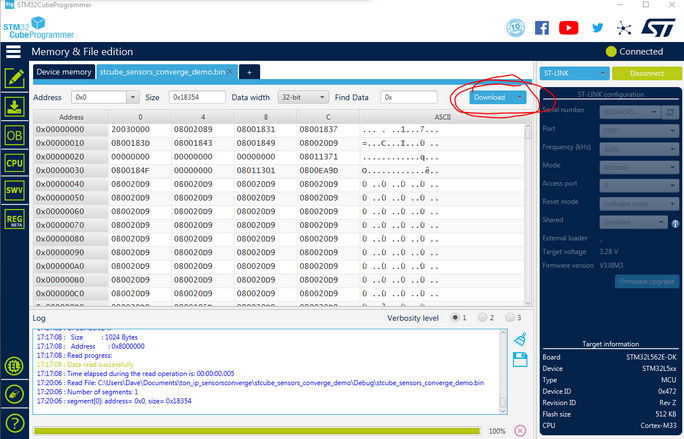Open the ST YouTube channel
Image resolution: width=684 pixels, height=439 pixels.
[568, 28]
